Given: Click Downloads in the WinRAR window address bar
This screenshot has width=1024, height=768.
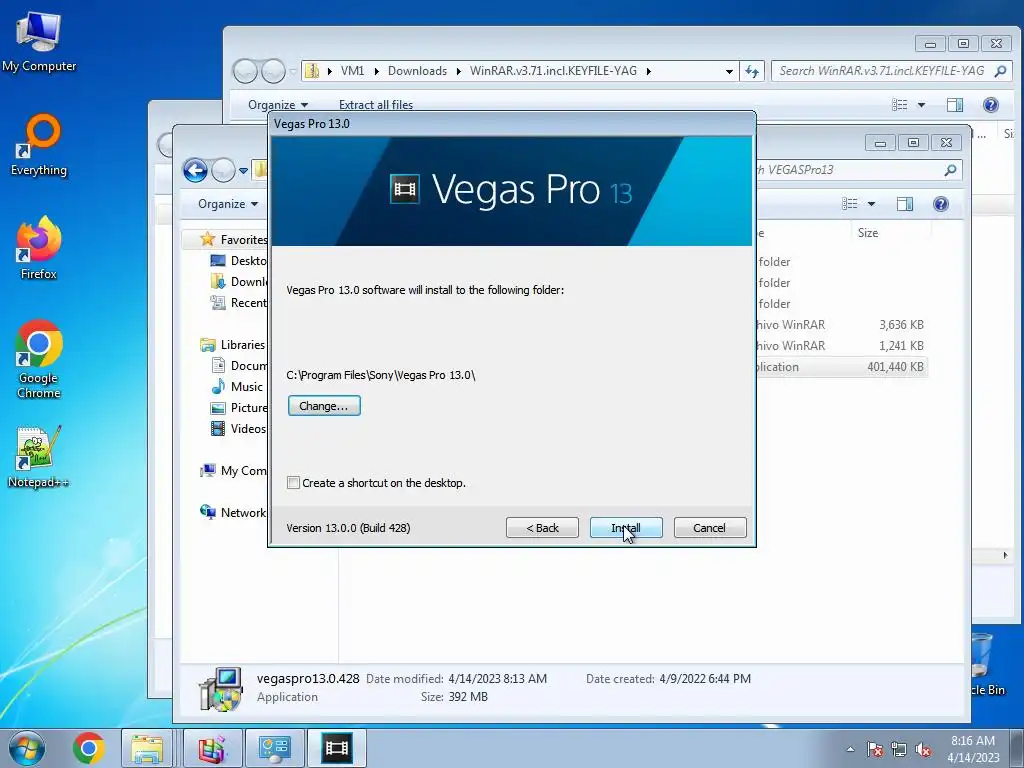Looking at the screenshot, I should 417,71.
